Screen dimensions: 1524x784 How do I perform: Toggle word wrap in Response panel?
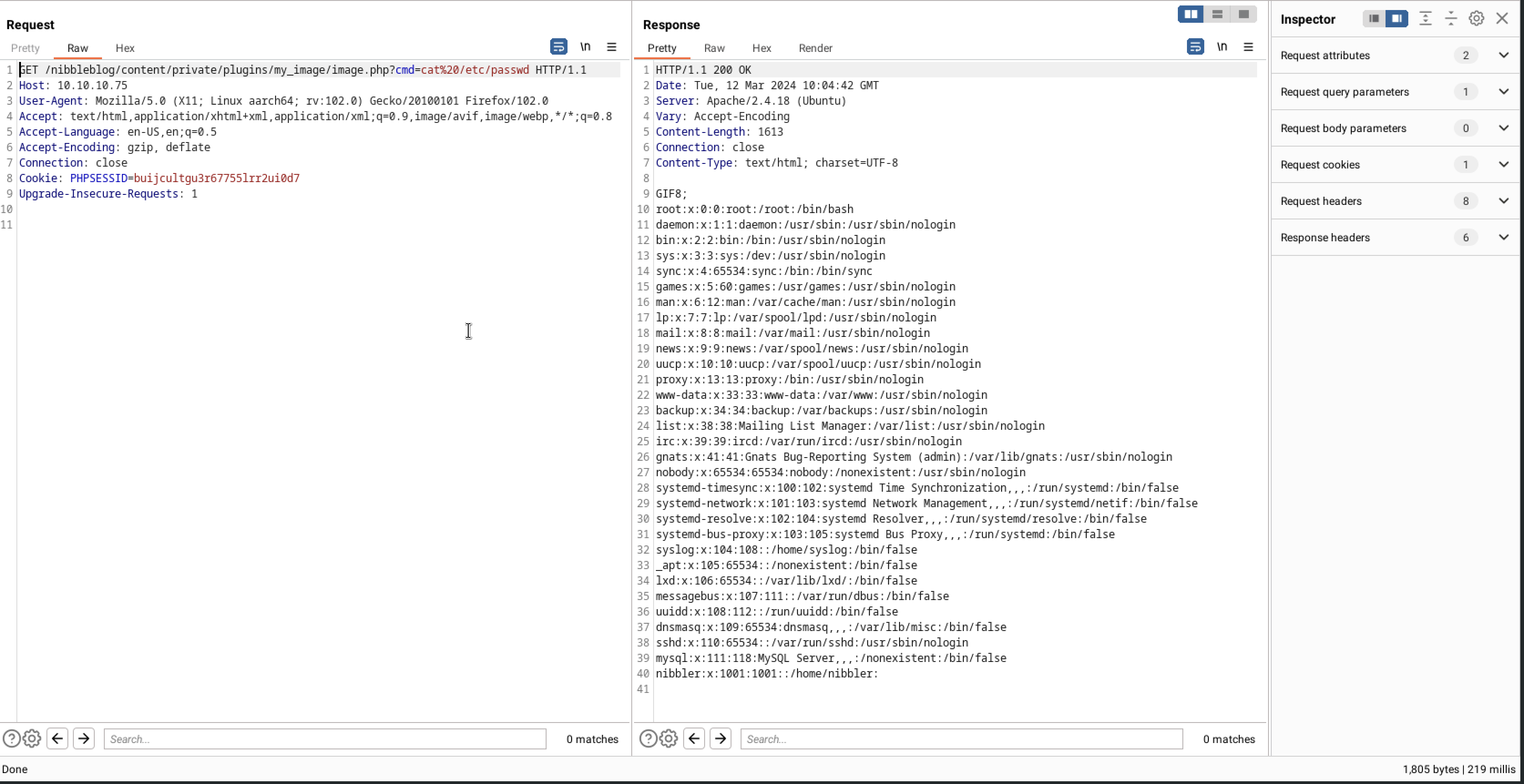pyautogui.click(x=1195, y=47)
